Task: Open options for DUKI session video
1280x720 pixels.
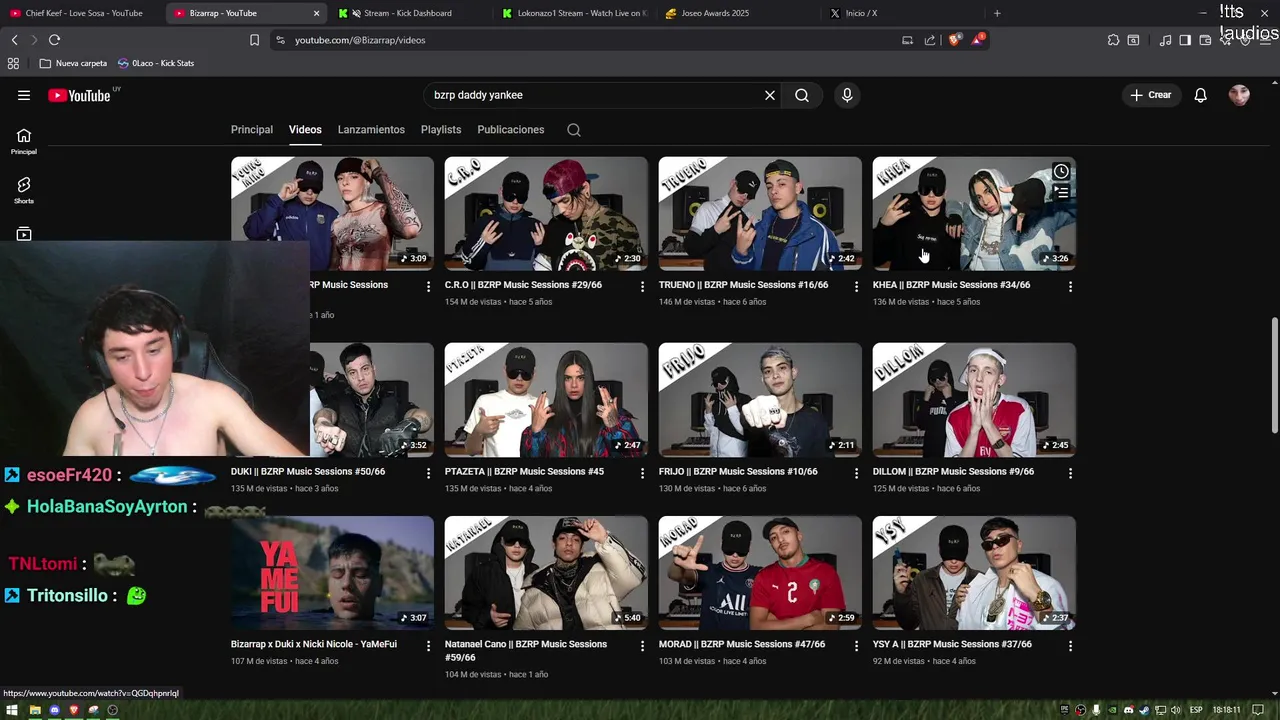Action: [x=428, y=473]
